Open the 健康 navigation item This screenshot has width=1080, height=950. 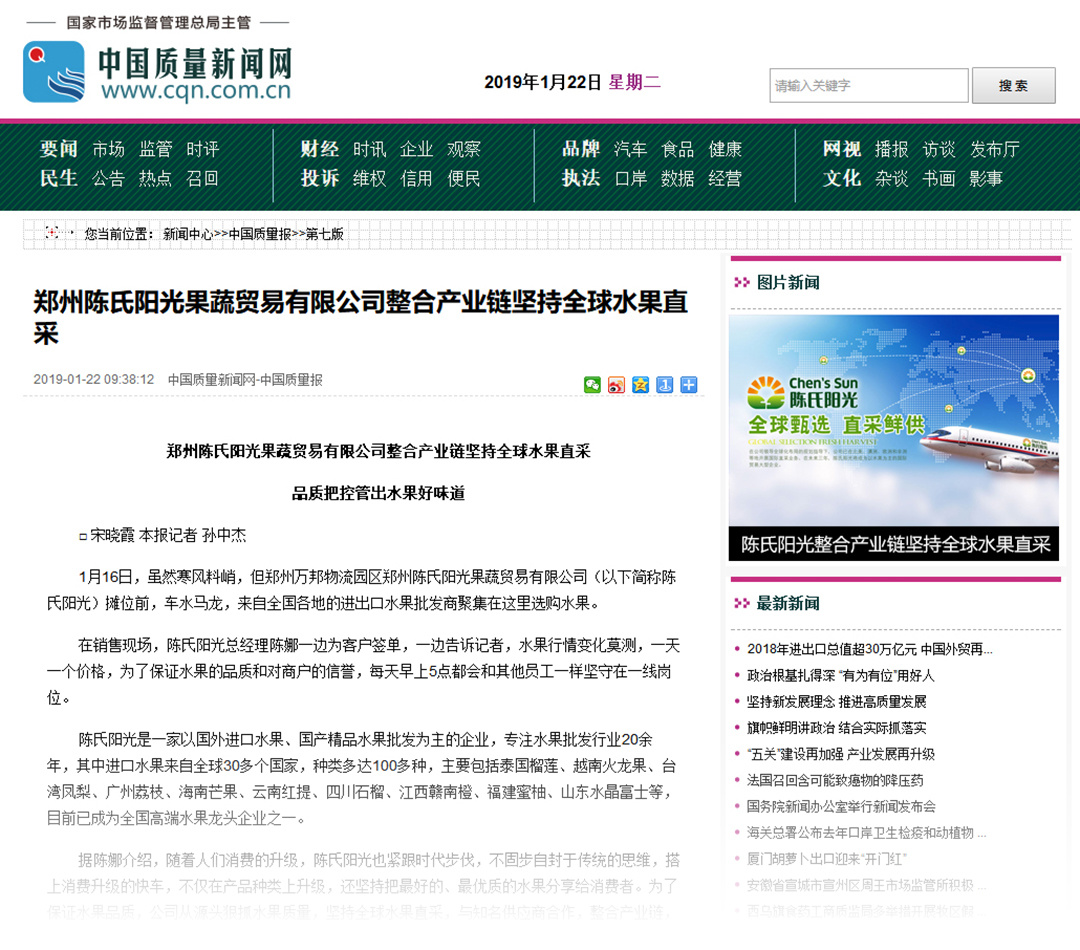pyautogui.click(x=725, y=149)
